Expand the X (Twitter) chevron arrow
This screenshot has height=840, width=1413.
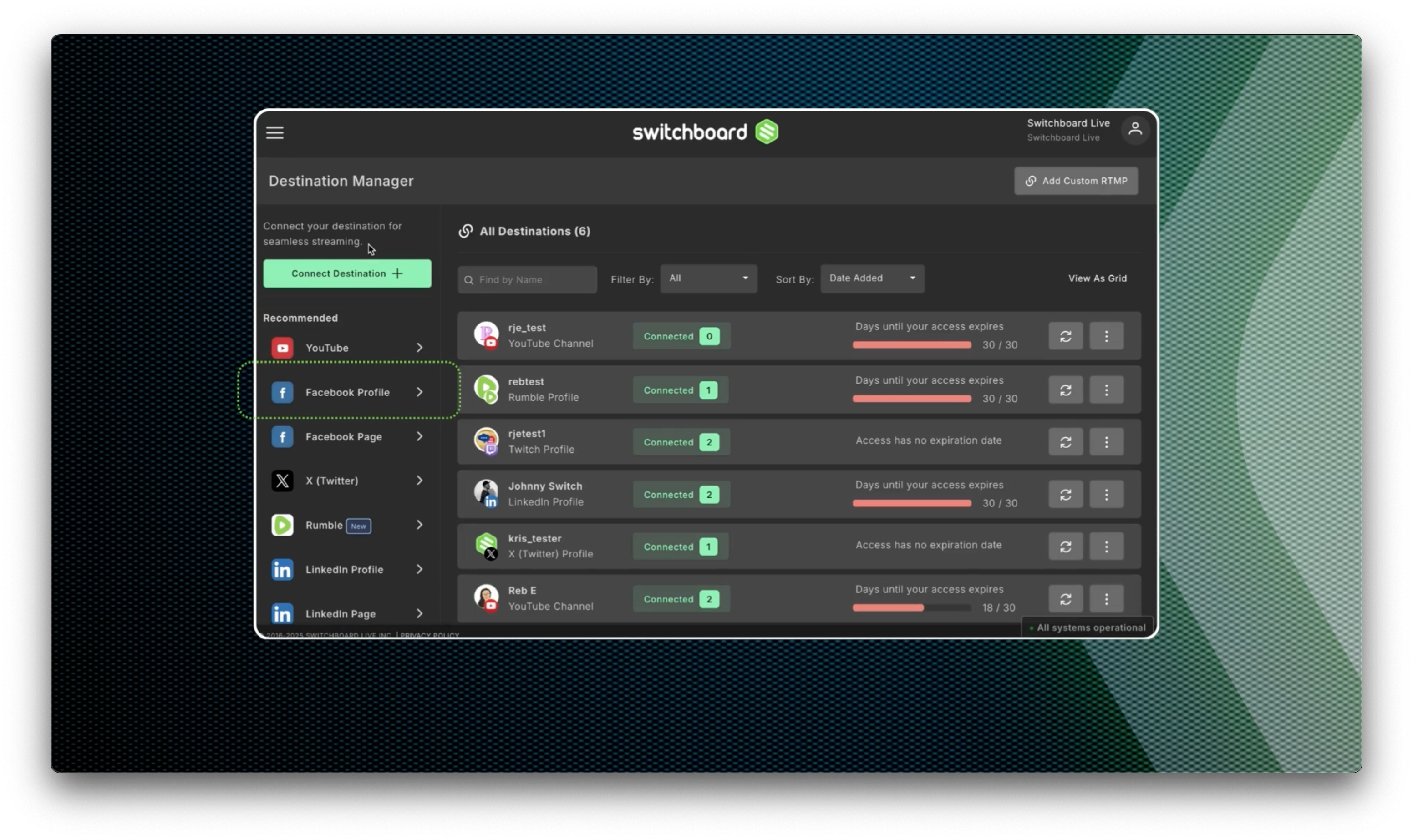pyautogui.click(x=420, y=481)
